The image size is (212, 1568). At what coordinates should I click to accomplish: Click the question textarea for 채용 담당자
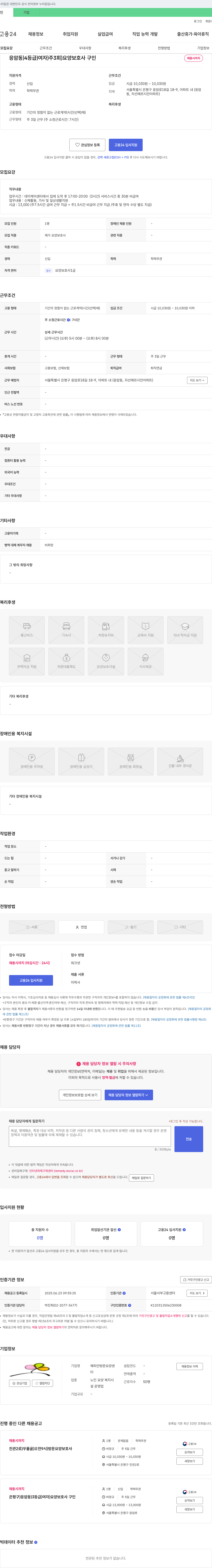tap(90, 1136)
